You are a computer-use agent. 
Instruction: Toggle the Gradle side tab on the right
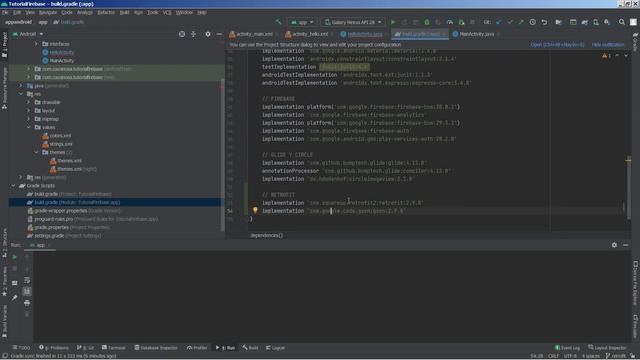(636, 42)
